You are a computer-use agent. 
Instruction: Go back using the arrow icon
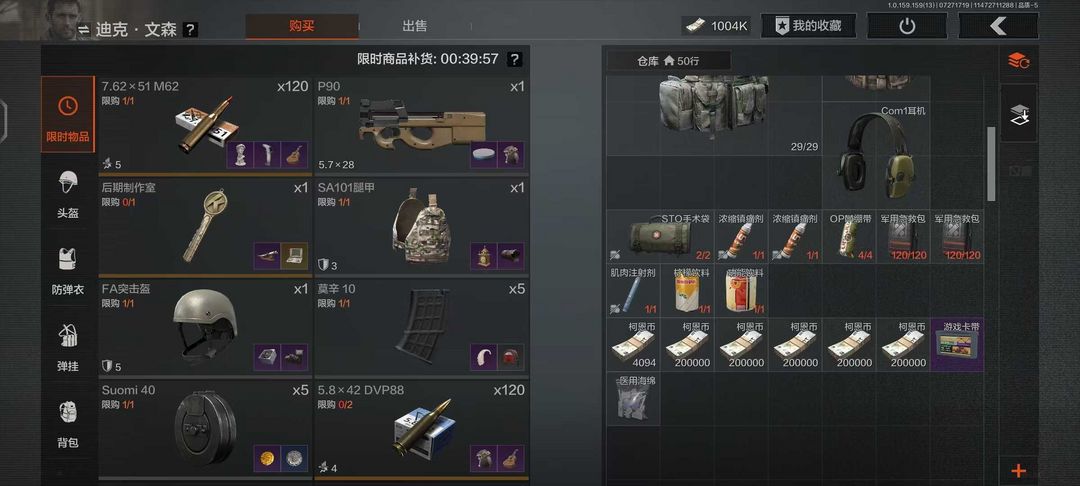pos(998,26)
